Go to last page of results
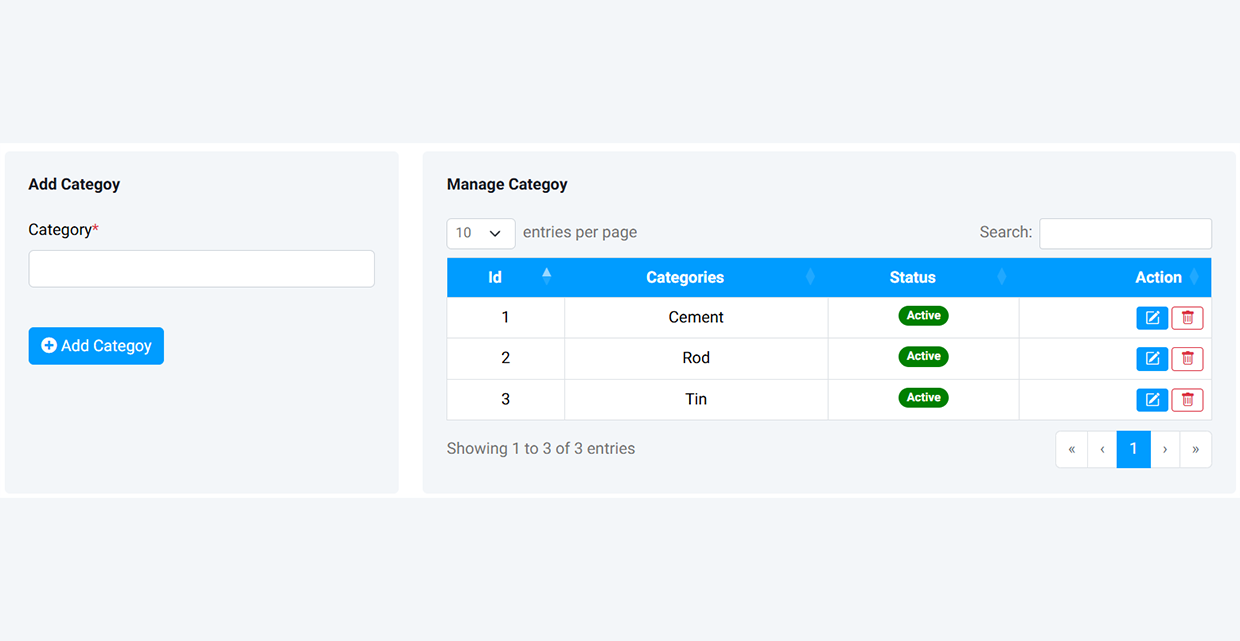Viewport: 1240px width, 641px height. pyautogui.click(x=1196, y=449)
